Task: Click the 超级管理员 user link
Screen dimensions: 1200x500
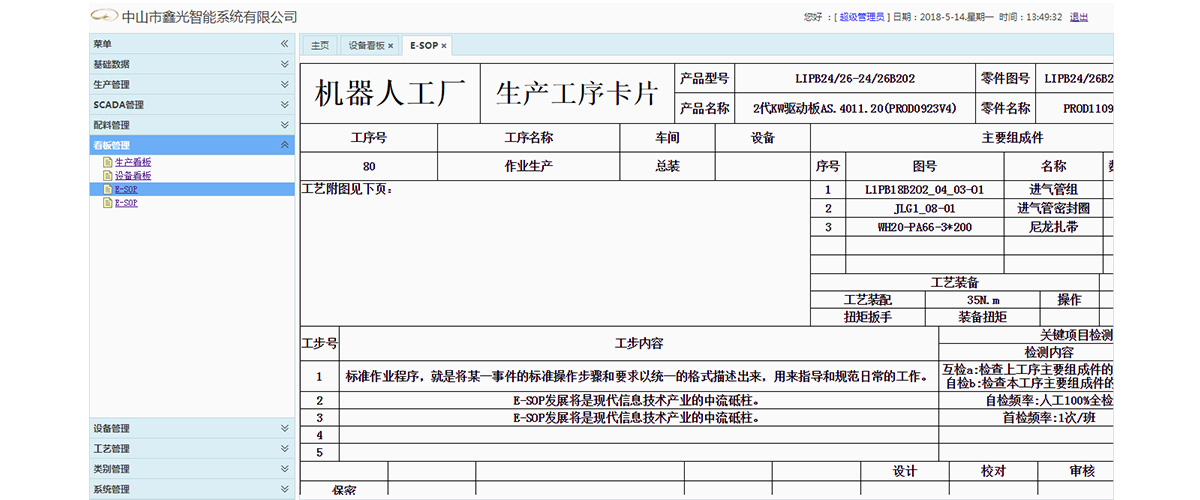Action: click(x=862, y=17)
